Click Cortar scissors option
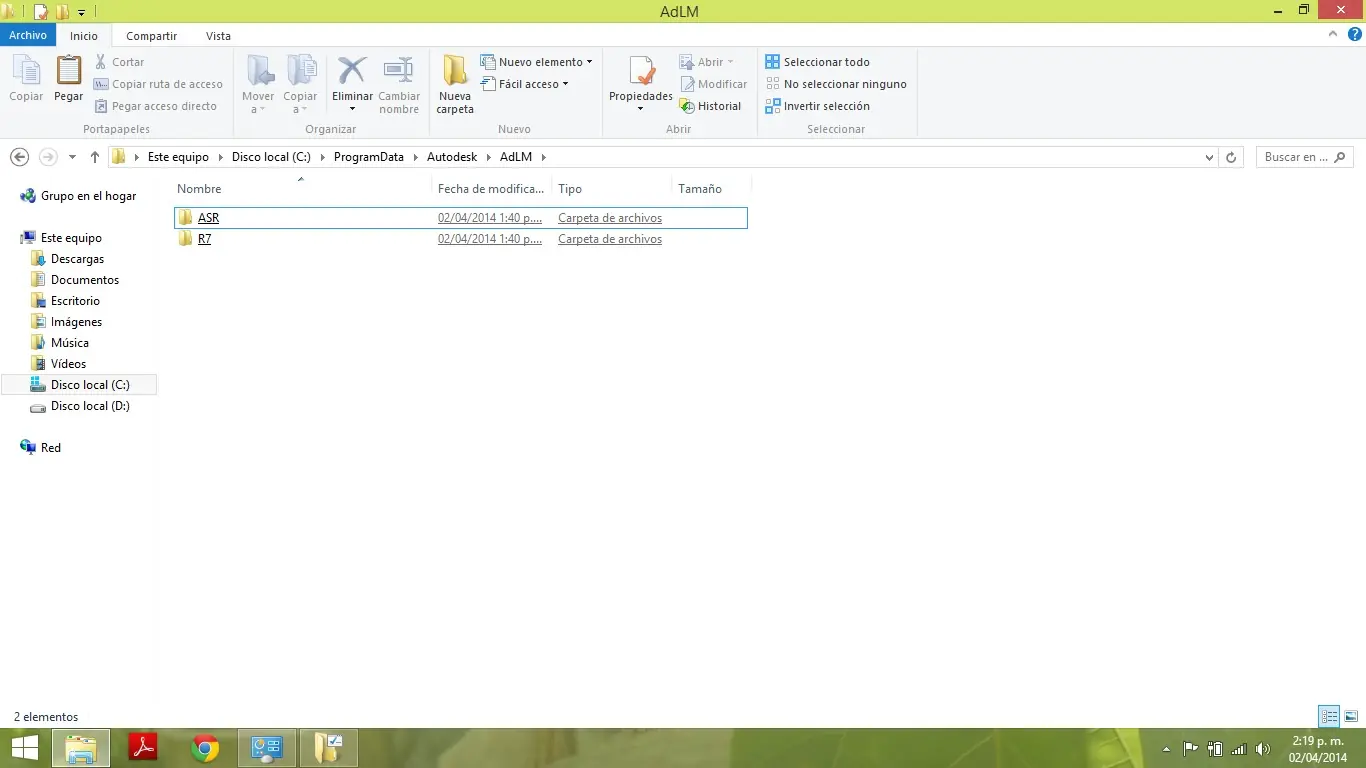The height and width of the screenshot is (768, 1366). coord(120,62)
